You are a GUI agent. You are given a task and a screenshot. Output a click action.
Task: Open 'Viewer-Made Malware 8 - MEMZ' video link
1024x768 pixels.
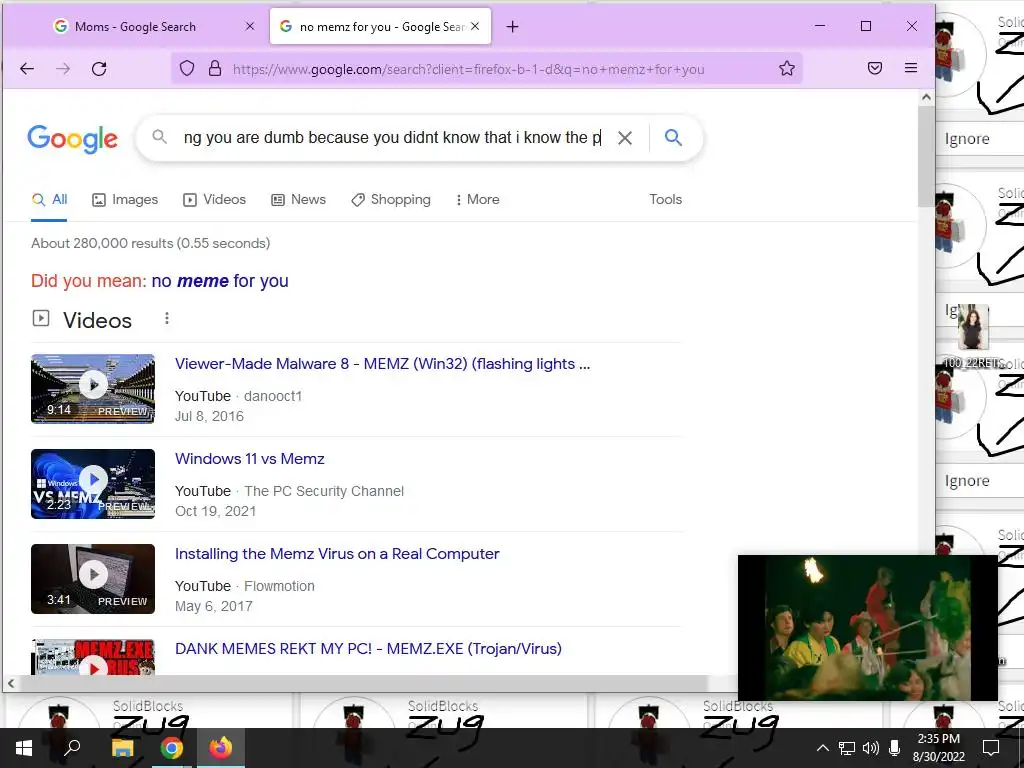[x=382, y=364]
